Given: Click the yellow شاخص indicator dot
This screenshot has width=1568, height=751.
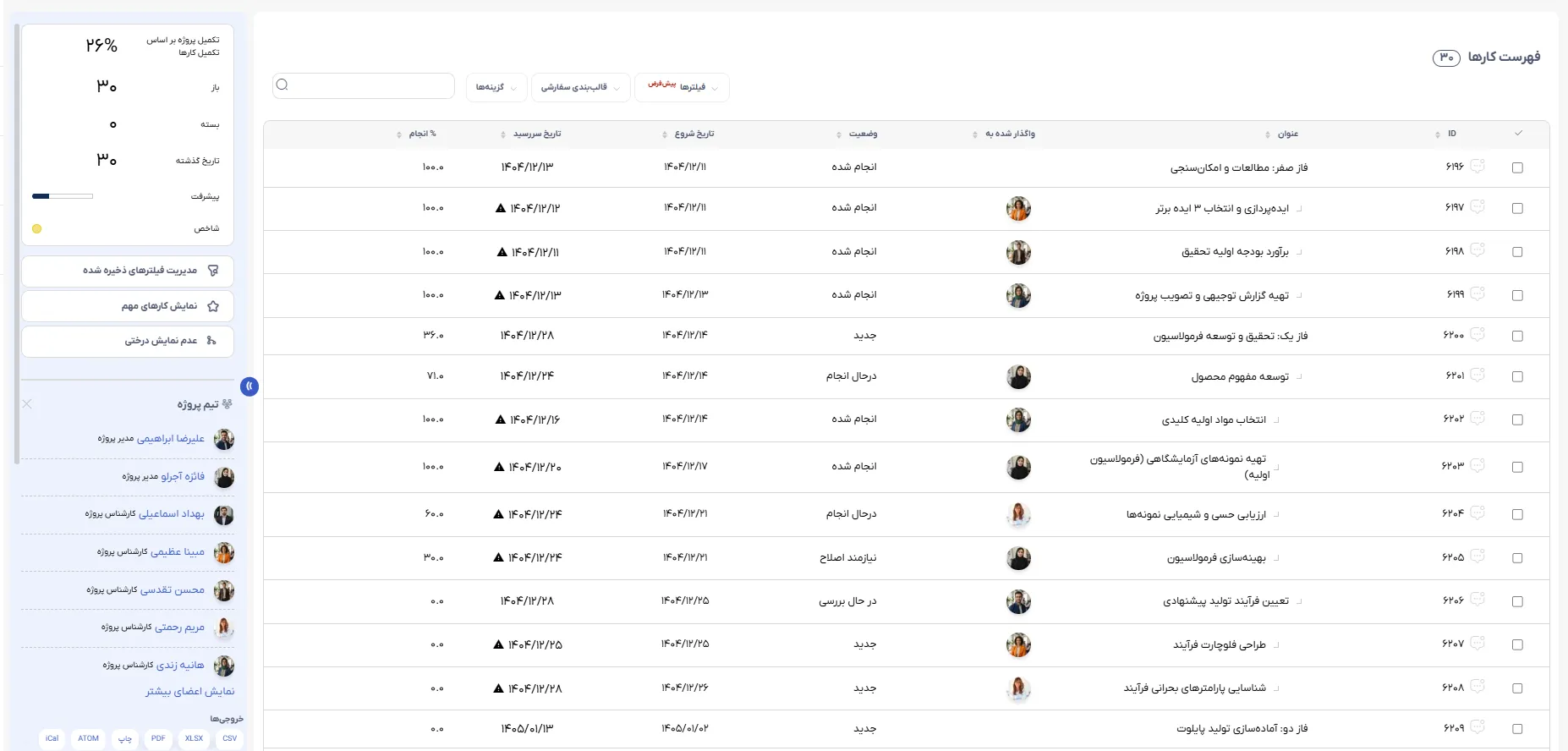Looking at the screenshot, I should click(x=36, y=229).
